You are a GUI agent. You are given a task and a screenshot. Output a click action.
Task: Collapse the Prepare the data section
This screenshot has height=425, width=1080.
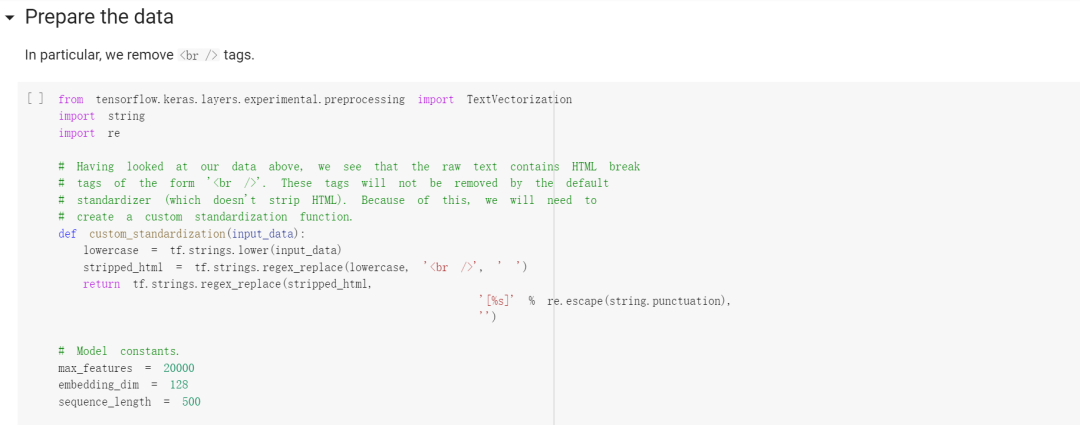pos(10,17)
